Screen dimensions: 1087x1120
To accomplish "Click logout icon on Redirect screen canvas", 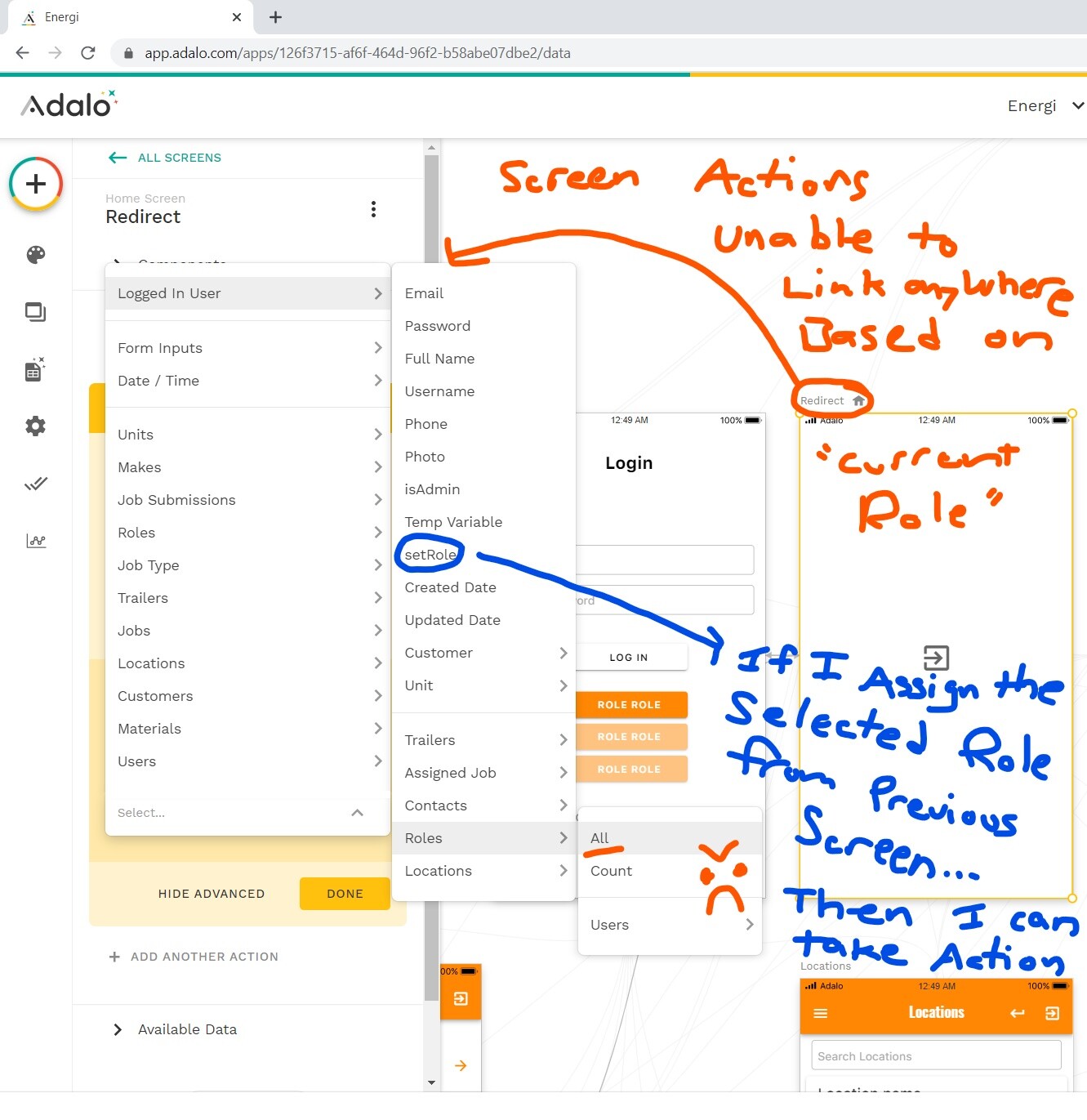I will [936, 658].
